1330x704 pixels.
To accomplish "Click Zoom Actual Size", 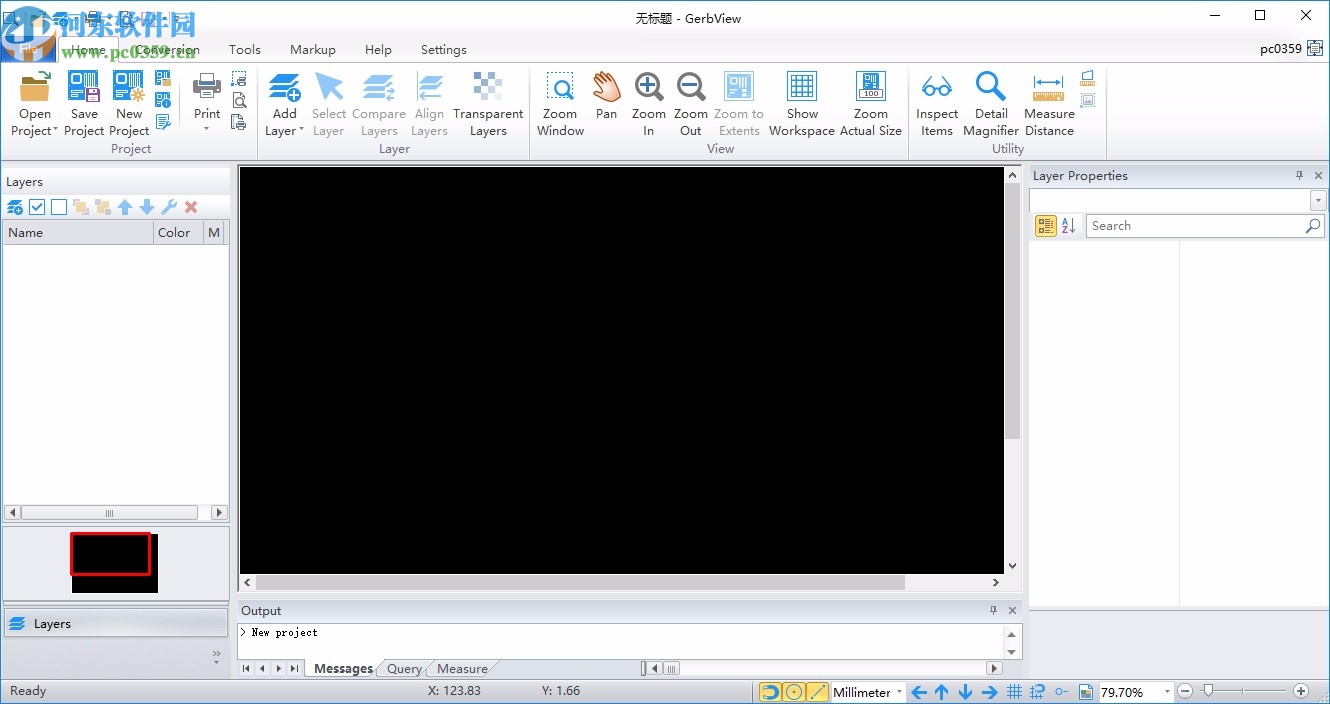I will click(870, 100).
